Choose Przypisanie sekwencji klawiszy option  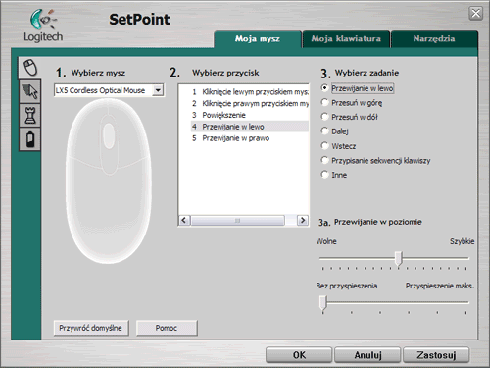click(x=324, y=160)
